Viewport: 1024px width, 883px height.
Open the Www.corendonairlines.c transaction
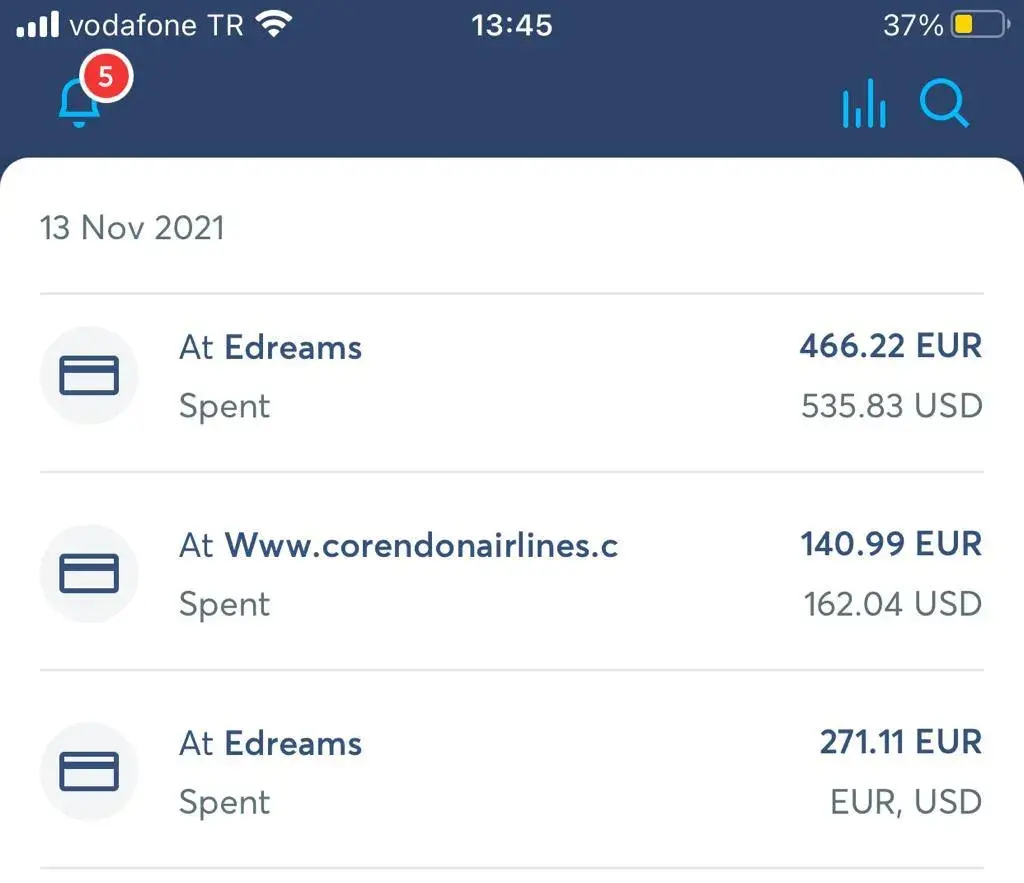[x=421, y=546]
